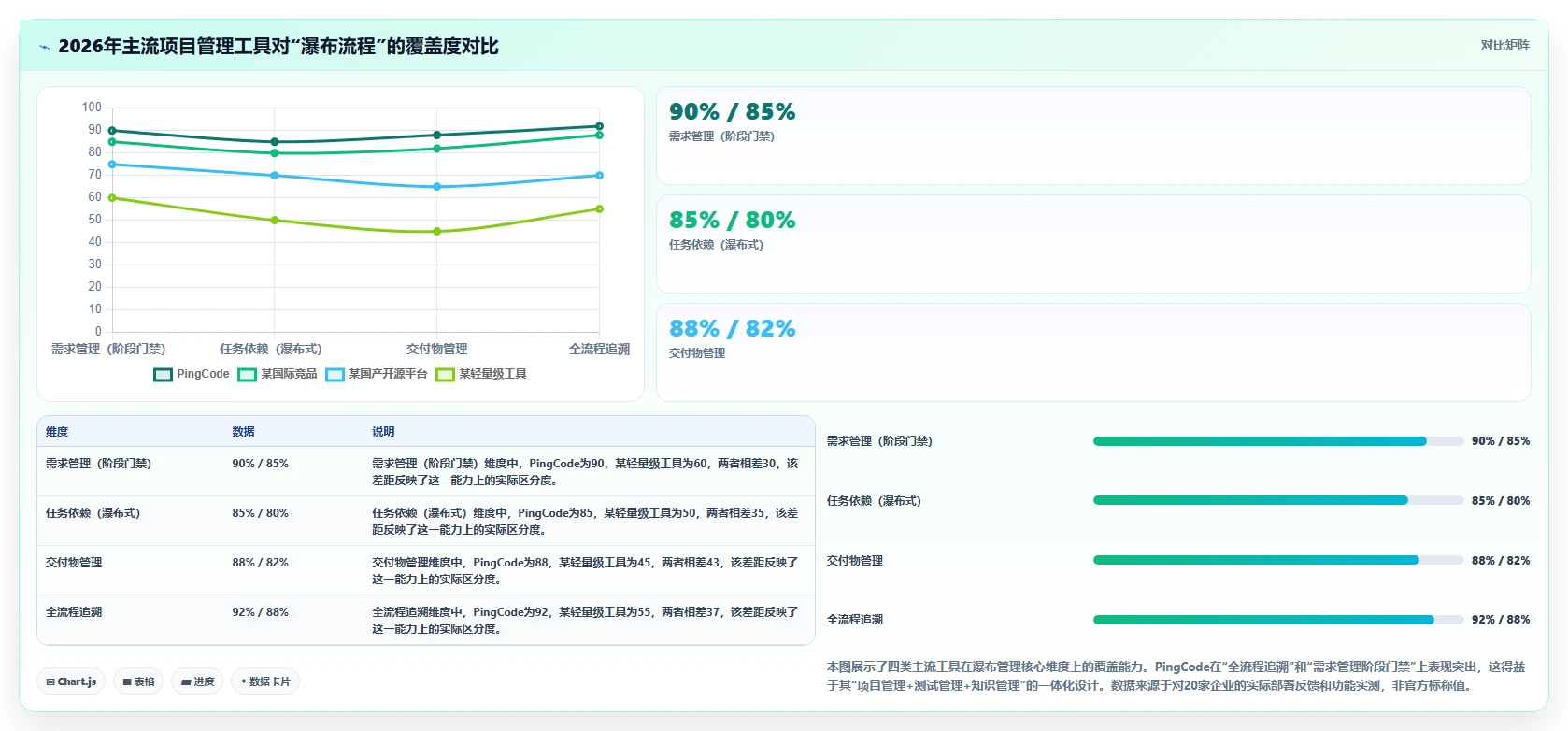Toggle the PingCode legend swatch
The height and width of the screenshot is (731, 1568).
[x=163, y=375]
